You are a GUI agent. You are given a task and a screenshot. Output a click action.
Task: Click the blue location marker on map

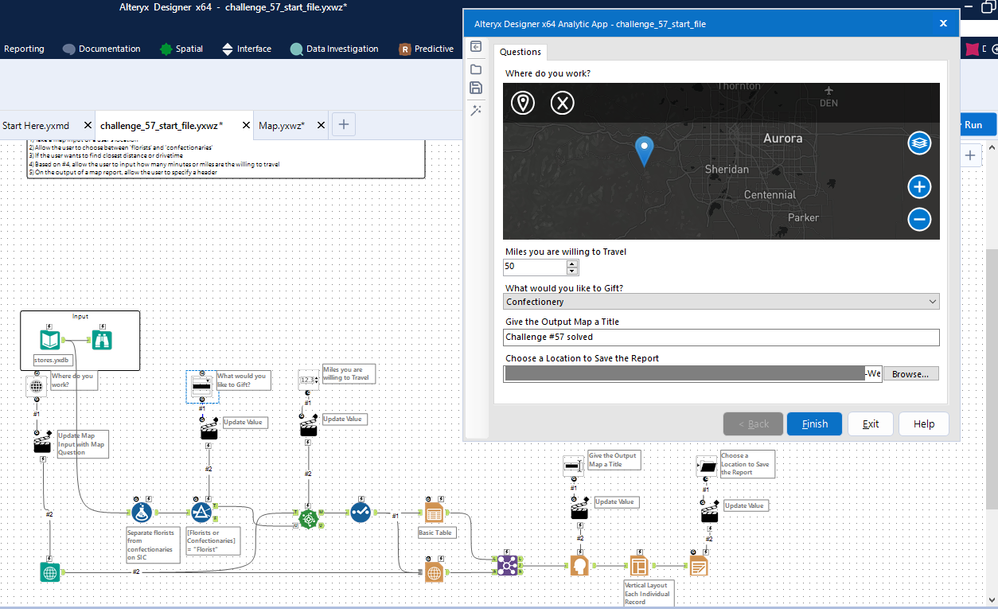click(644, 151)
